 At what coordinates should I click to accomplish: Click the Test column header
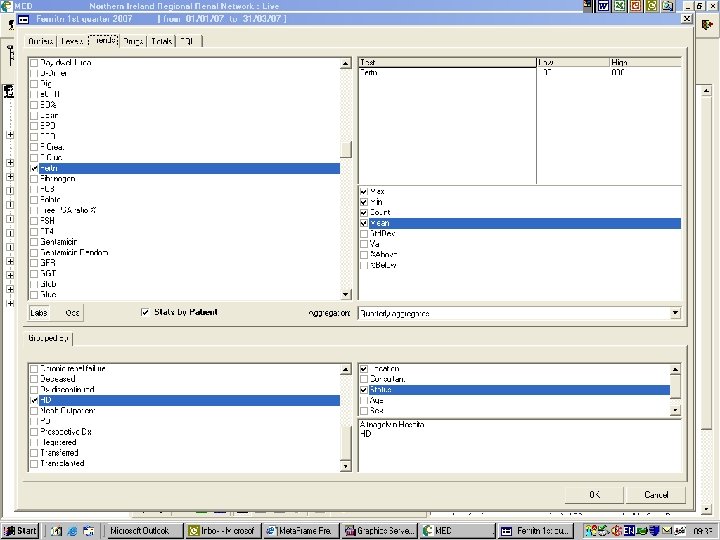point(447,62)
